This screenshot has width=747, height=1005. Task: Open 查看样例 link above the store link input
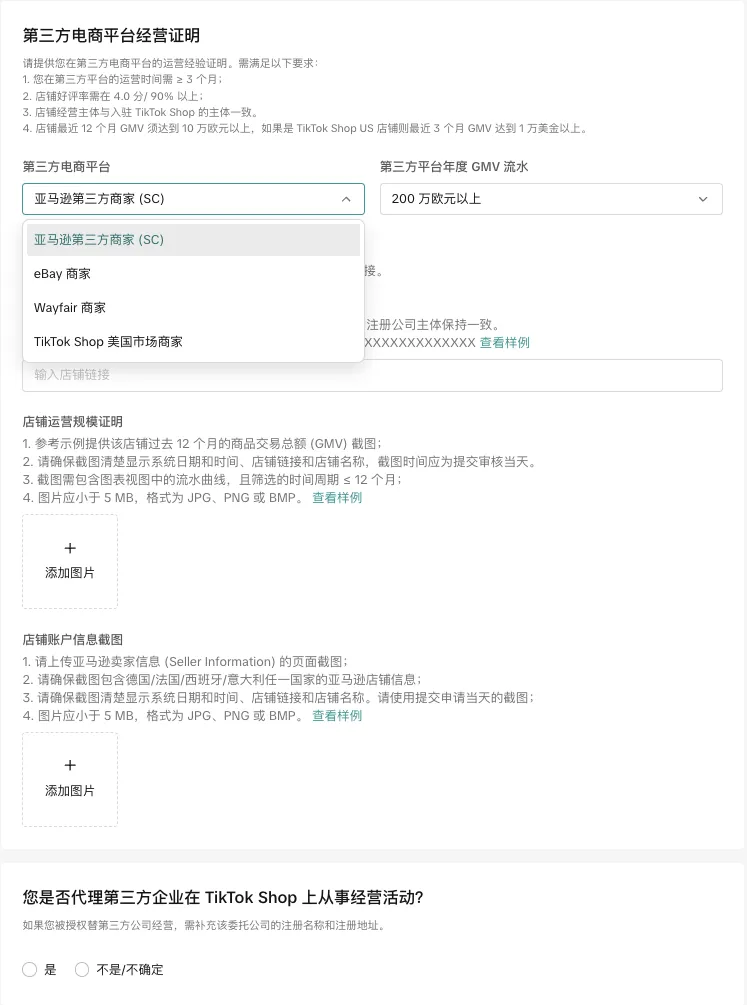tap(504, 343)
